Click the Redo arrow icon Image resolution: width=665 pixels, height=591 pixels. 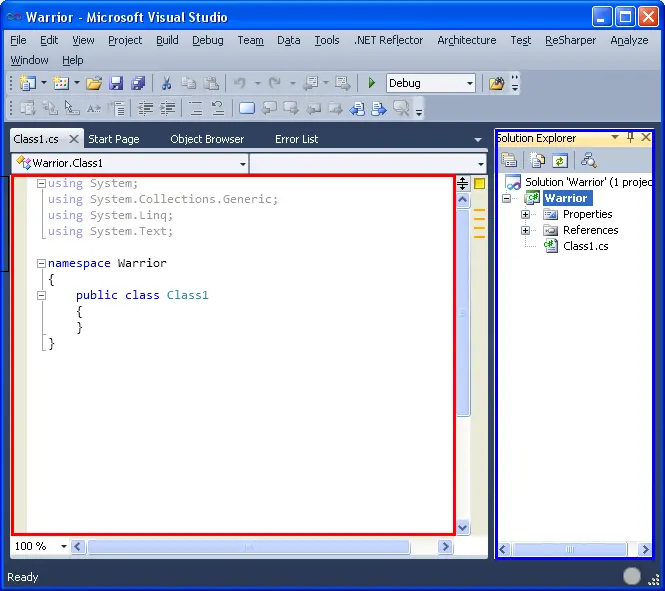coord(275,83)
